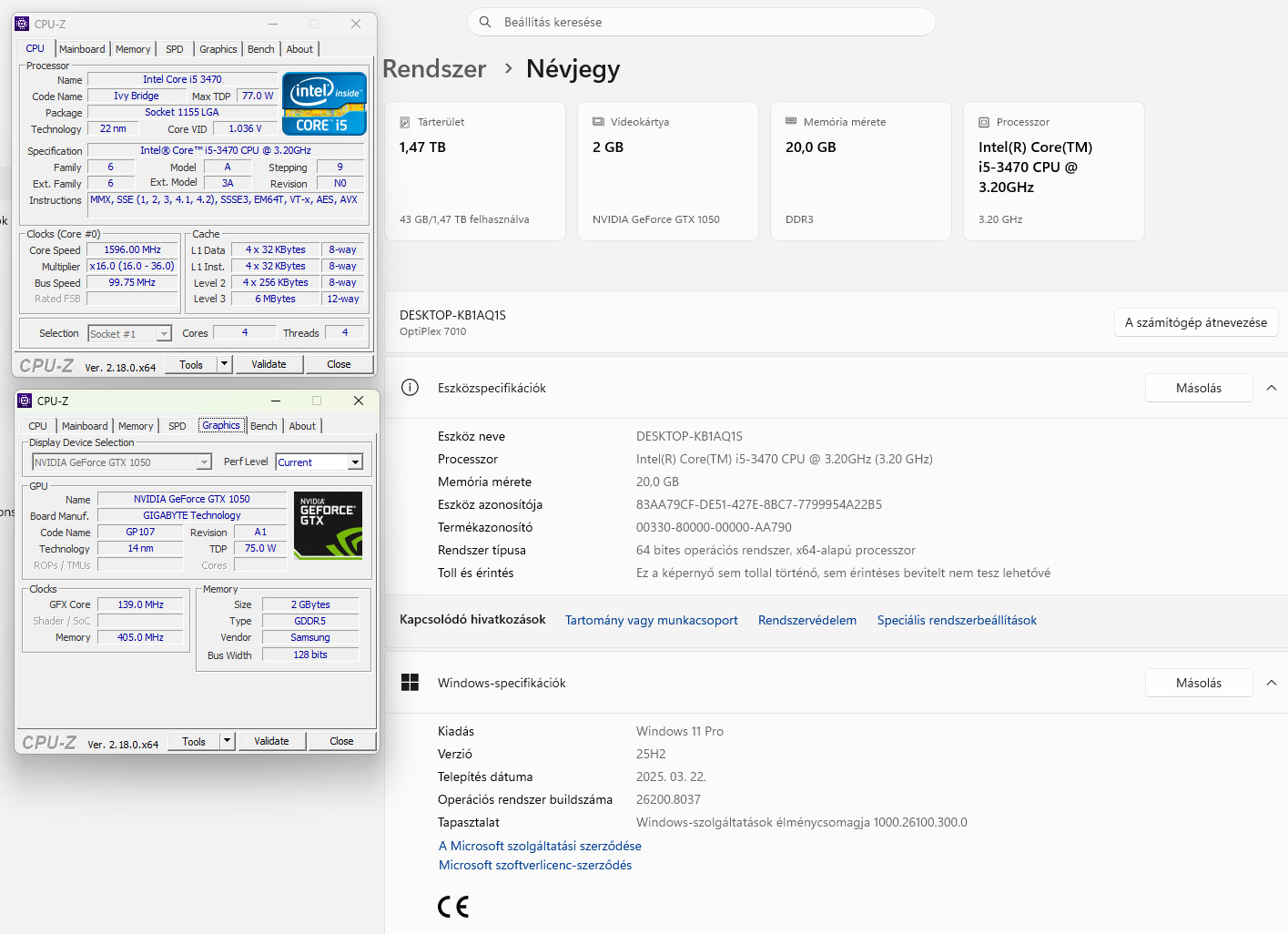Click the multiplier x16.0 value field
This screenshot has height=934, width=1288.
tap(133, 266)
